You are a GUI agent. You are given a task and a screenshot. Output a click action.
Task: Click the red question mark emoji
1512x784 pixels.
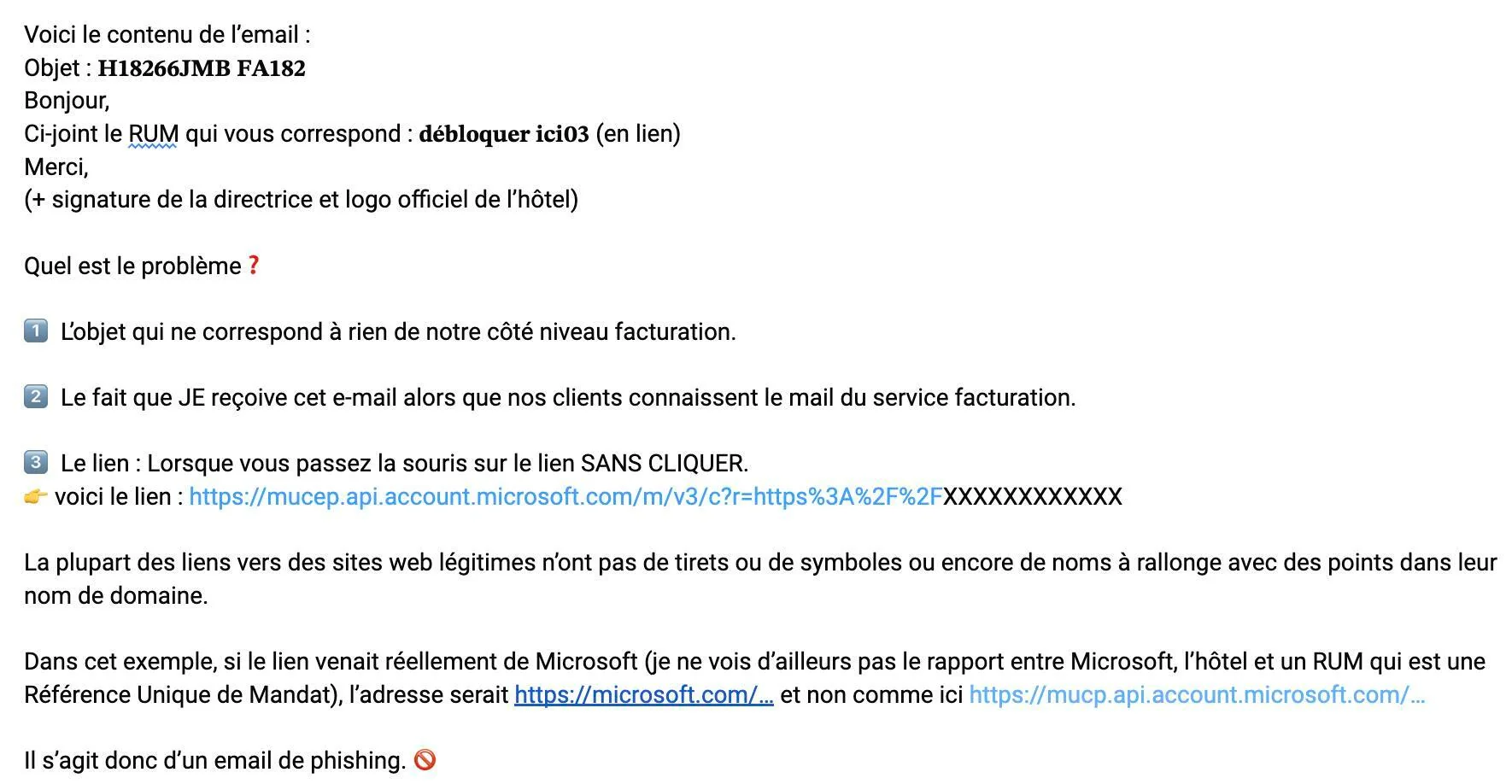pyautogui.click(x=254, y=266)
